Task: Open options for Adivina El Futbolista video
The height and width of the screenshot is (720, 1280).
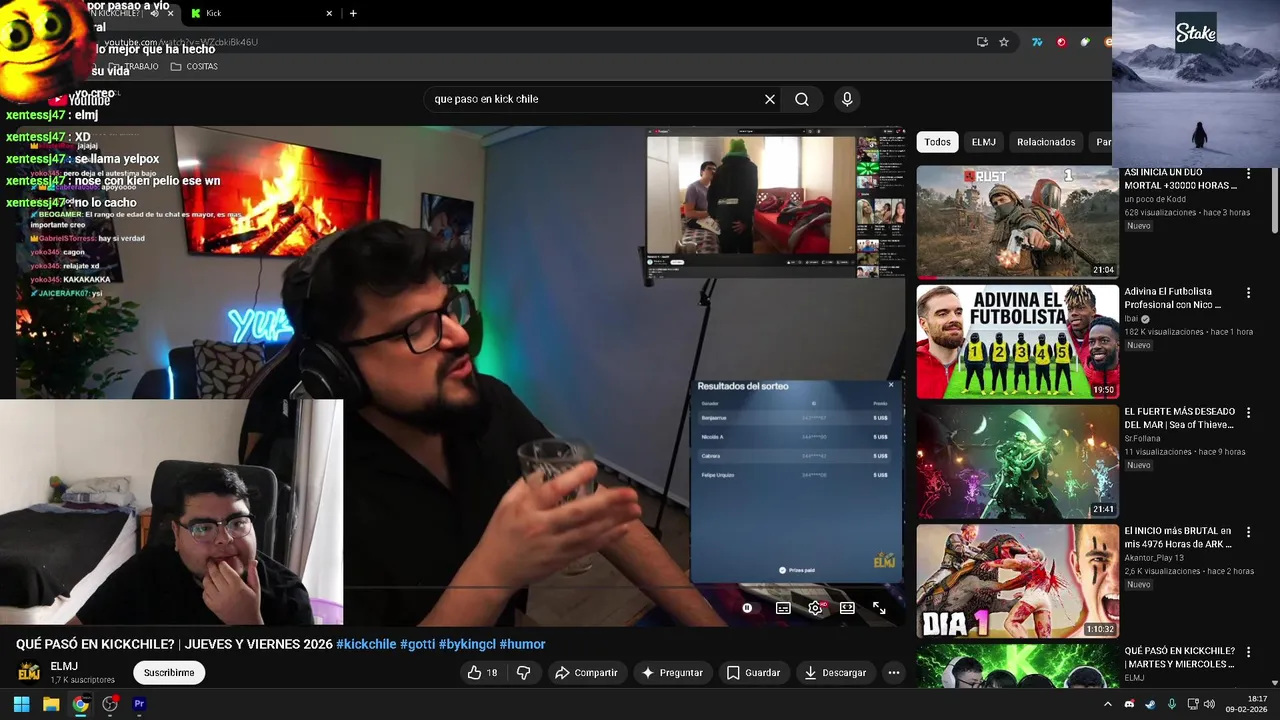Action: [1248, 293]
